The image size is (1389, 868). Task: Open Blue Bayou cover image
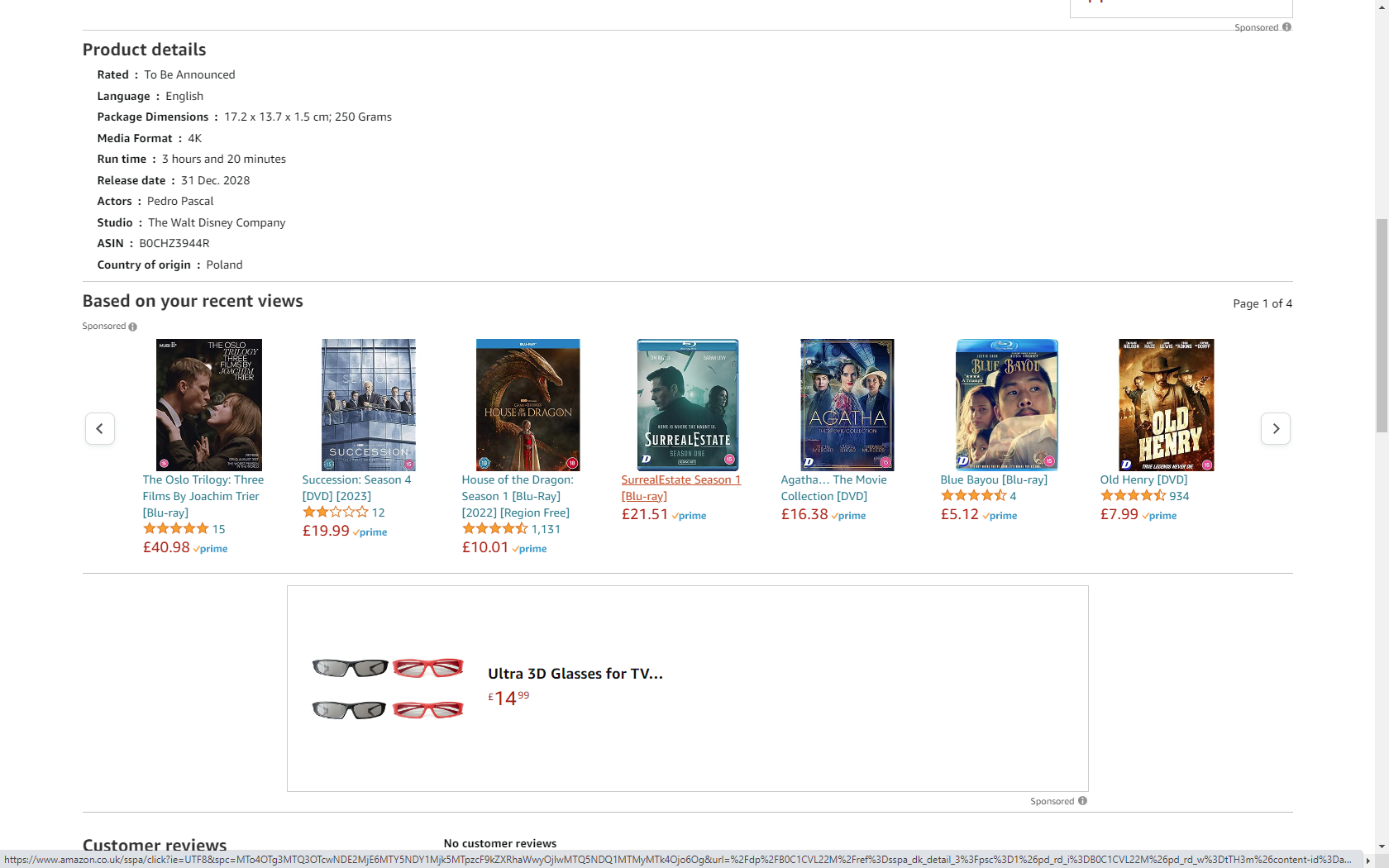click(1007, 405)
